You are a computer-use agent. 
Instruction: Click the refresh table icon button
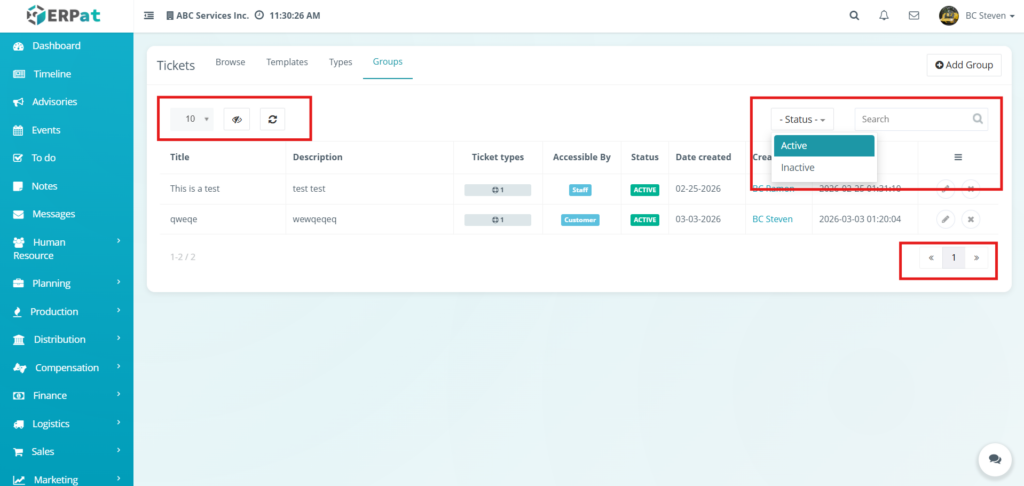273,119
